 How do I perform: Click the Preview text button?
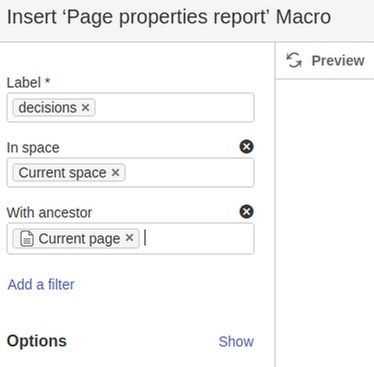[x=338, y=61]
